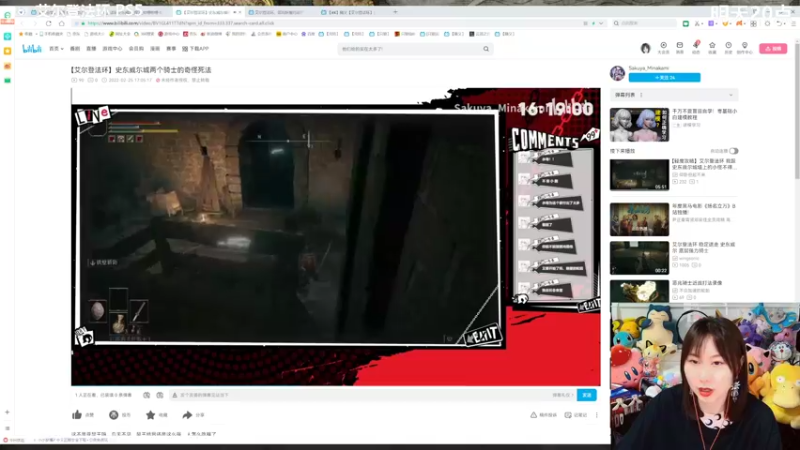The image size is (800, 450).
Task: Toggle the 自动连播 autoplay switch
Action: coord(733,151)
